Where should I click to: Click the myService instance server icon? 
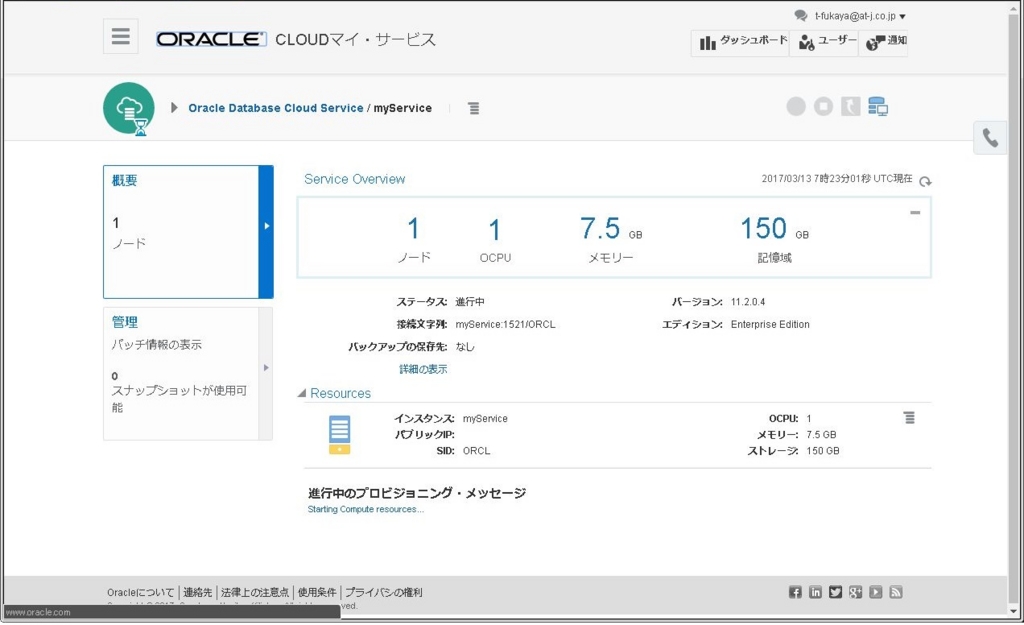click(x=340, y=434)
